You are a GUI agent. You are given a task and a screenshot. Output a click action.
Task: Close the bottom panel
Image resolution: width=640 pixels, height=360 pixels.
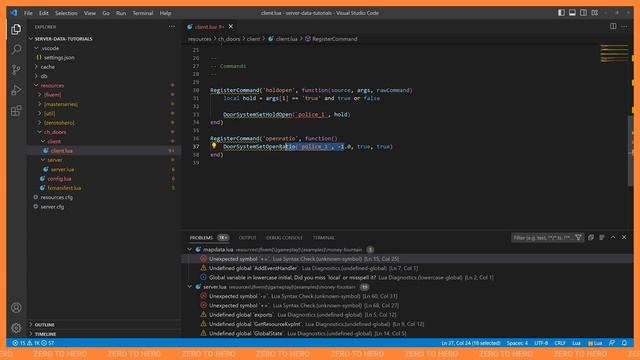pyautogui.click(x=624, y=238)
